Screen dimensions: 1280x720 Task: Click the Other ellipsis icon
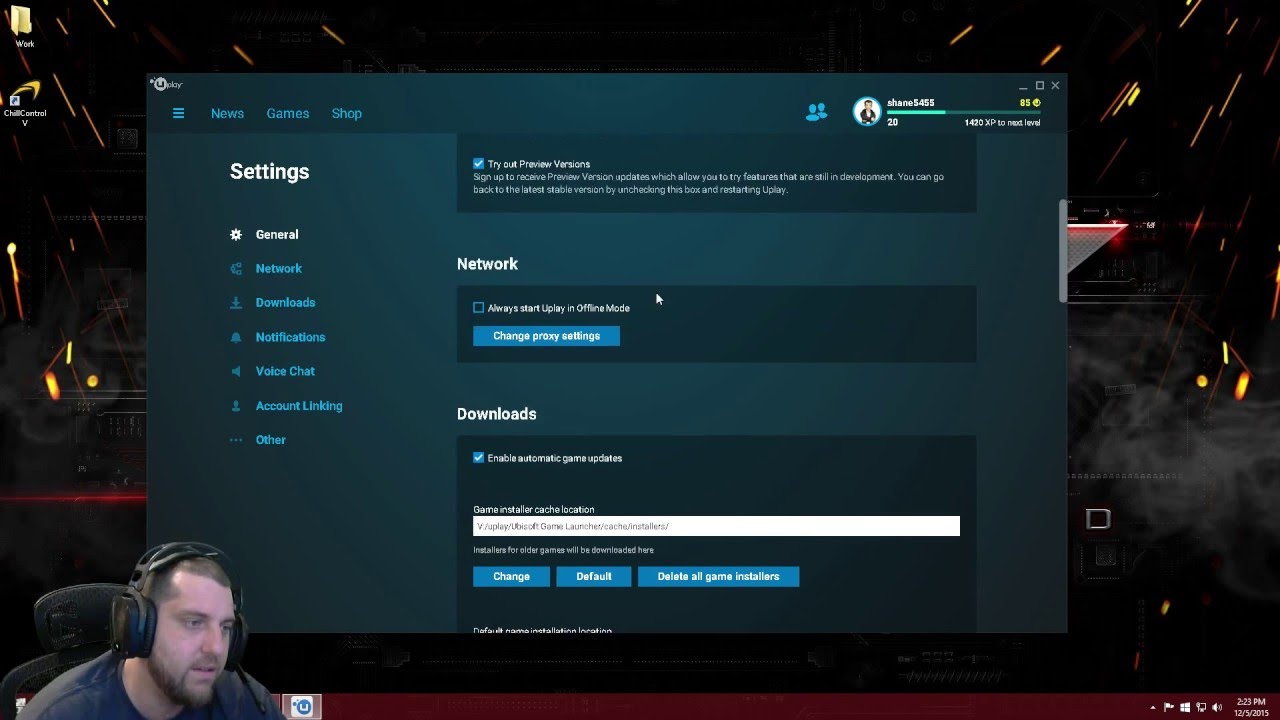click(x=236, y=440)
